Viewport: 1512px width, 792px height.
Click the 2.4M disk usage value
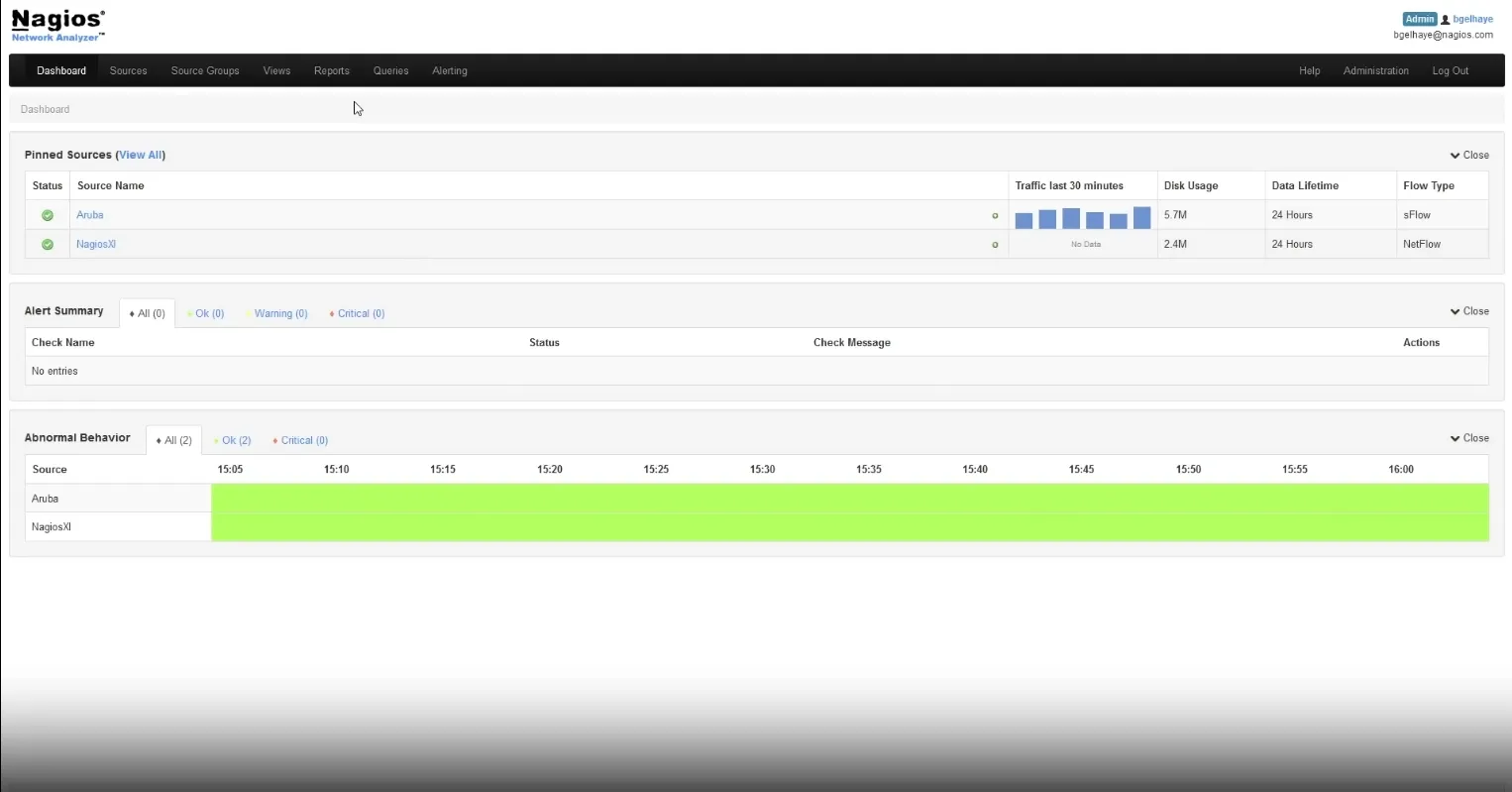pos(1175,244)
